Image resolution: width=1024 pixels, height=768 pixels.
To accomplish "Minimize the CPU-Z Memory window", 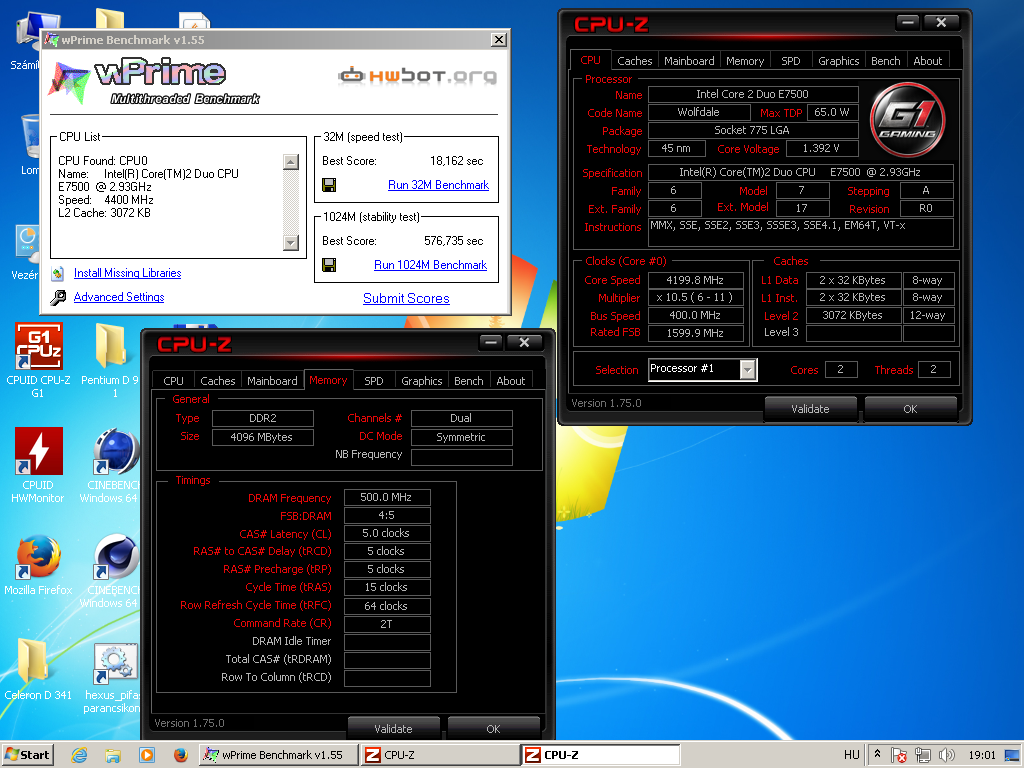I will tap(491, 342).
